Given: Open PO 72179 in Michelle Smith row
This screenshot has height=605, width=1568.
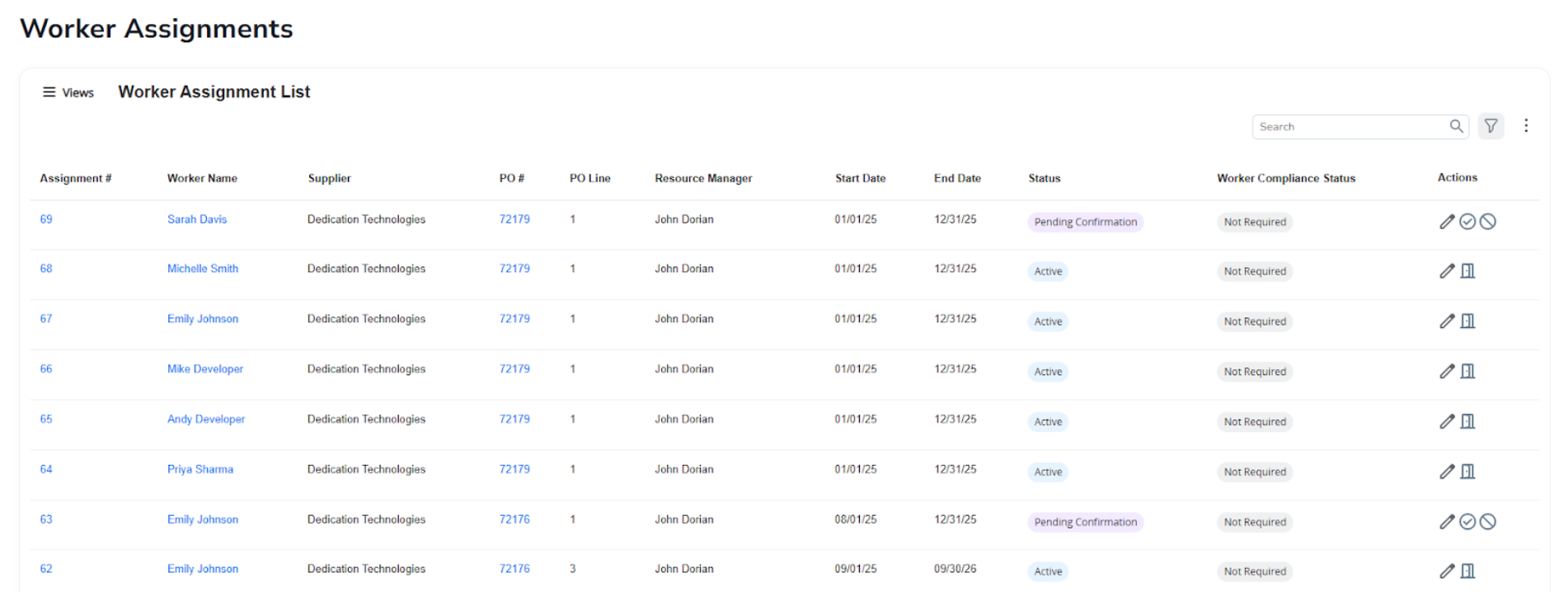Looking at the screenshot, I should (x=514, y=269).
